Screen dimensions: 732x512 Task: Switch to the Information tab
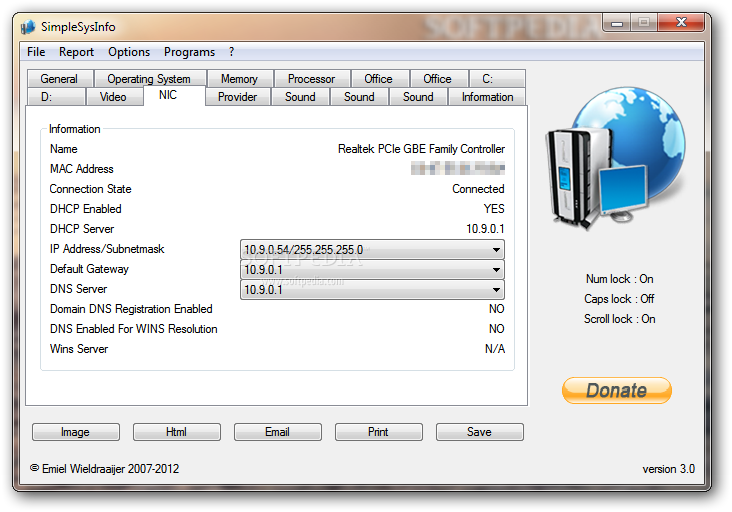[x=487, y=97]
